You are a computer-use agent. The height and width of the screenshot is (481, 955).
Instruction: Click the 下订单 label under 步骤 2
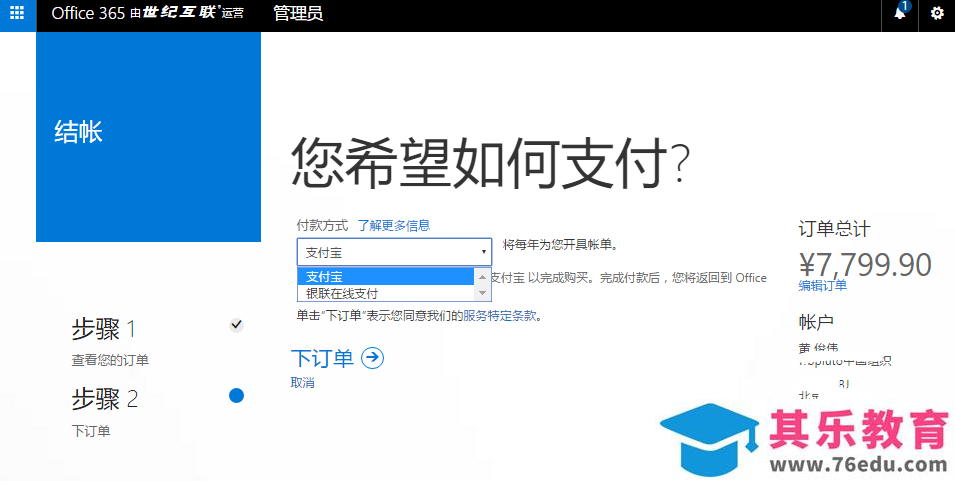[91, 432]
